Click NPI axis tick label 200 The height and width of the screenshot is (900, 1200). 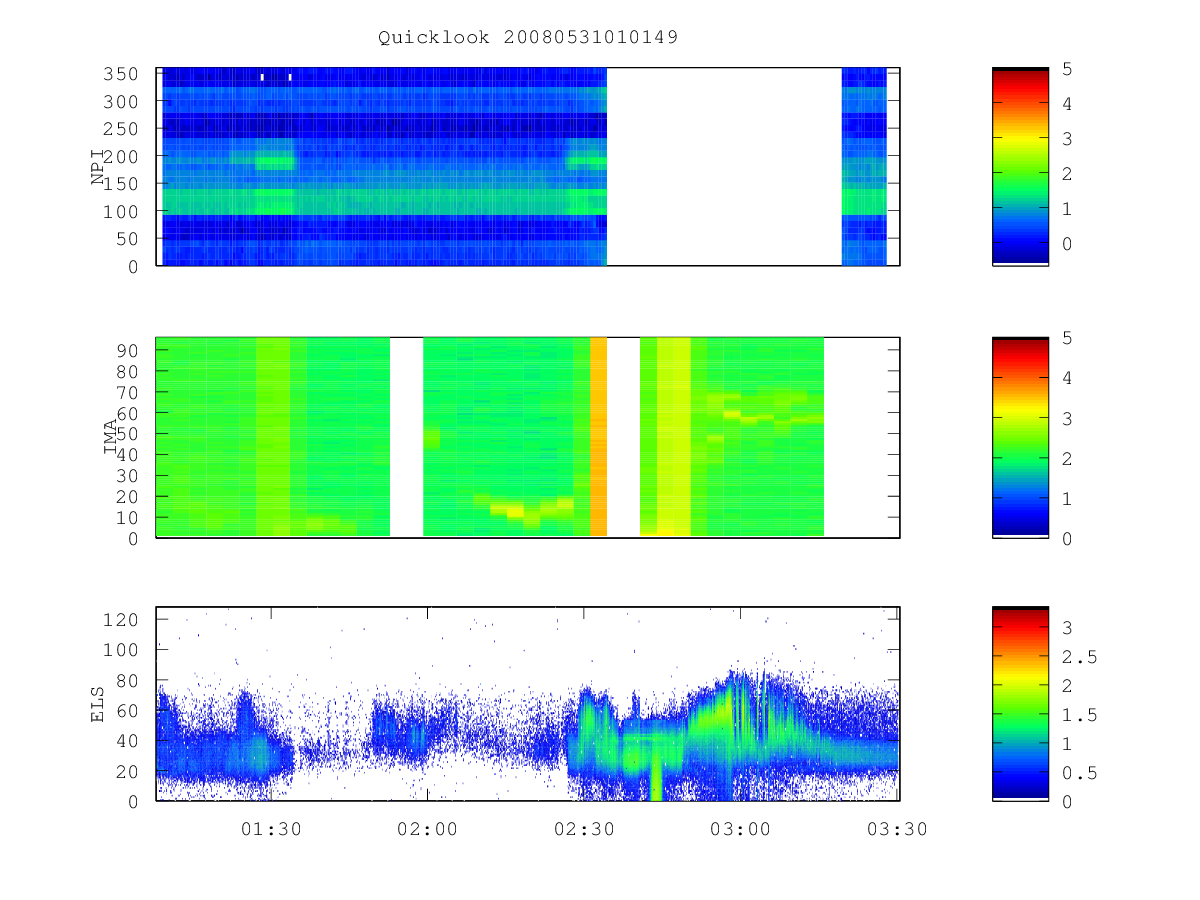coord(122,157)
